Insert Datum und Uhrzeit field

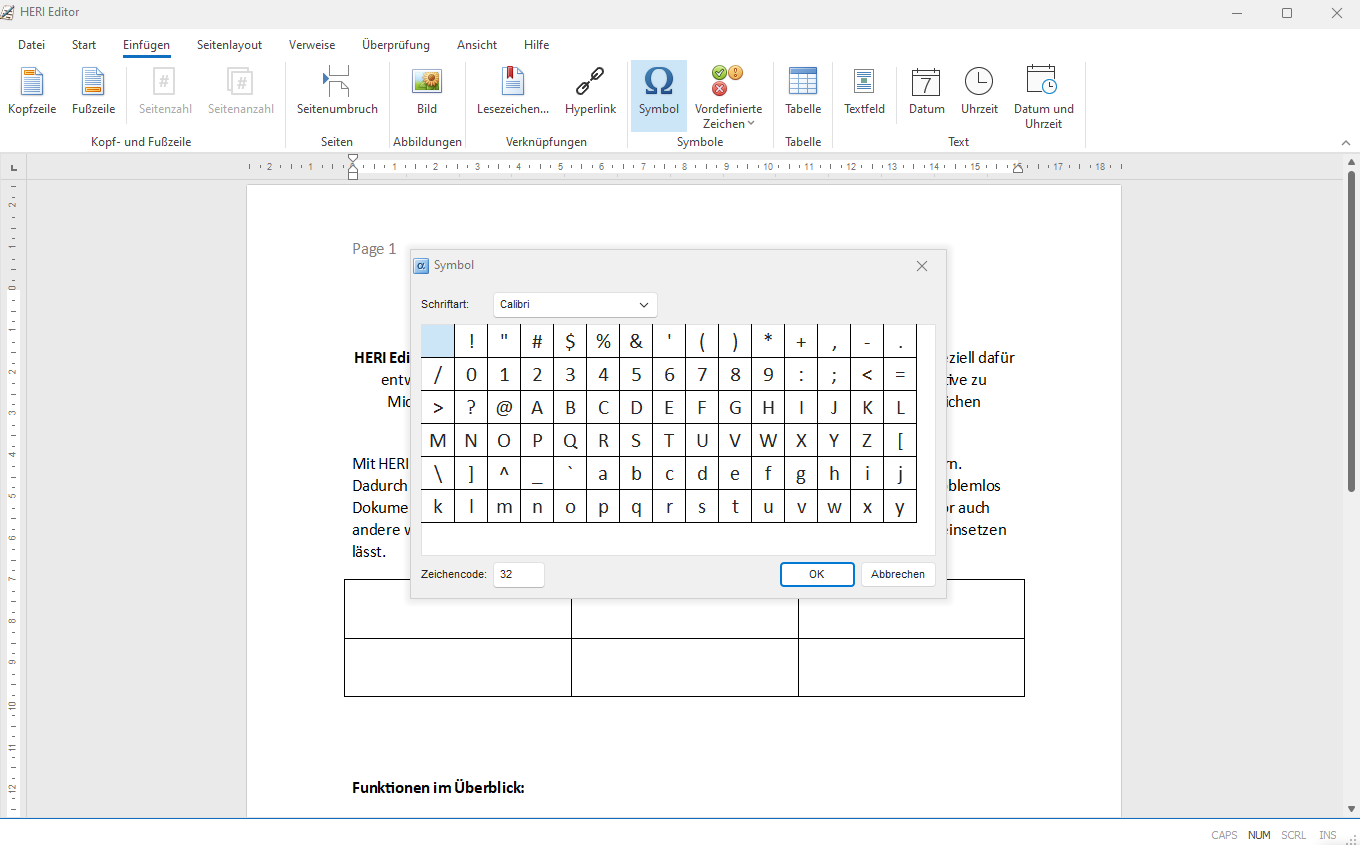pos(1043,97)
